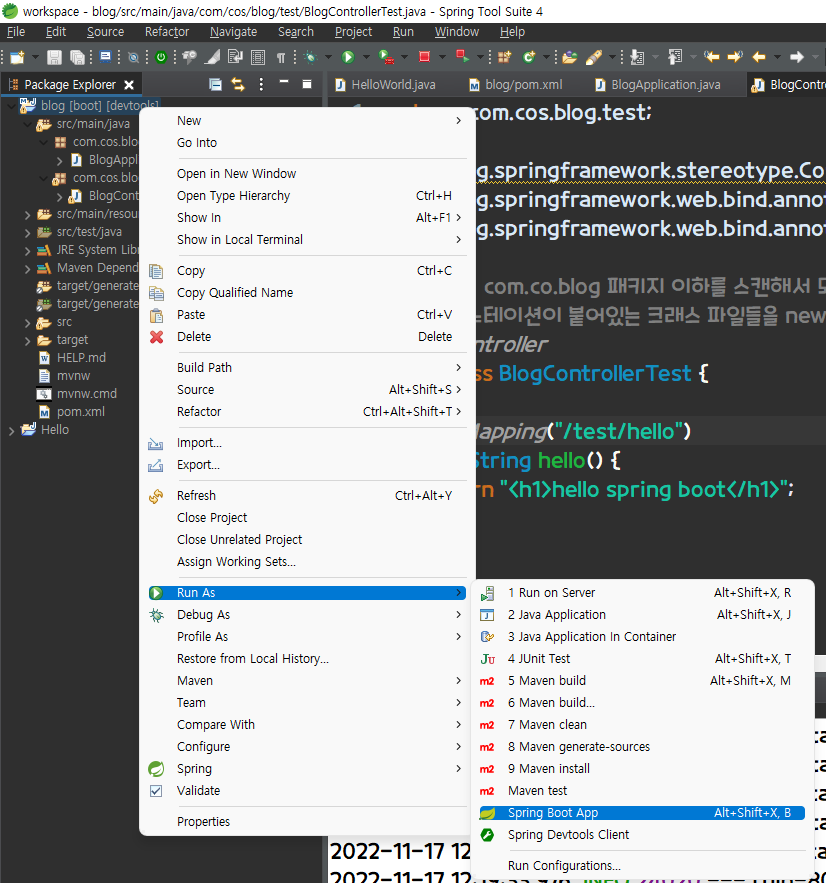Expand the Hello project tree arrow
The height and width of the screenshot is (883, 826).
[x=11, y=431]
